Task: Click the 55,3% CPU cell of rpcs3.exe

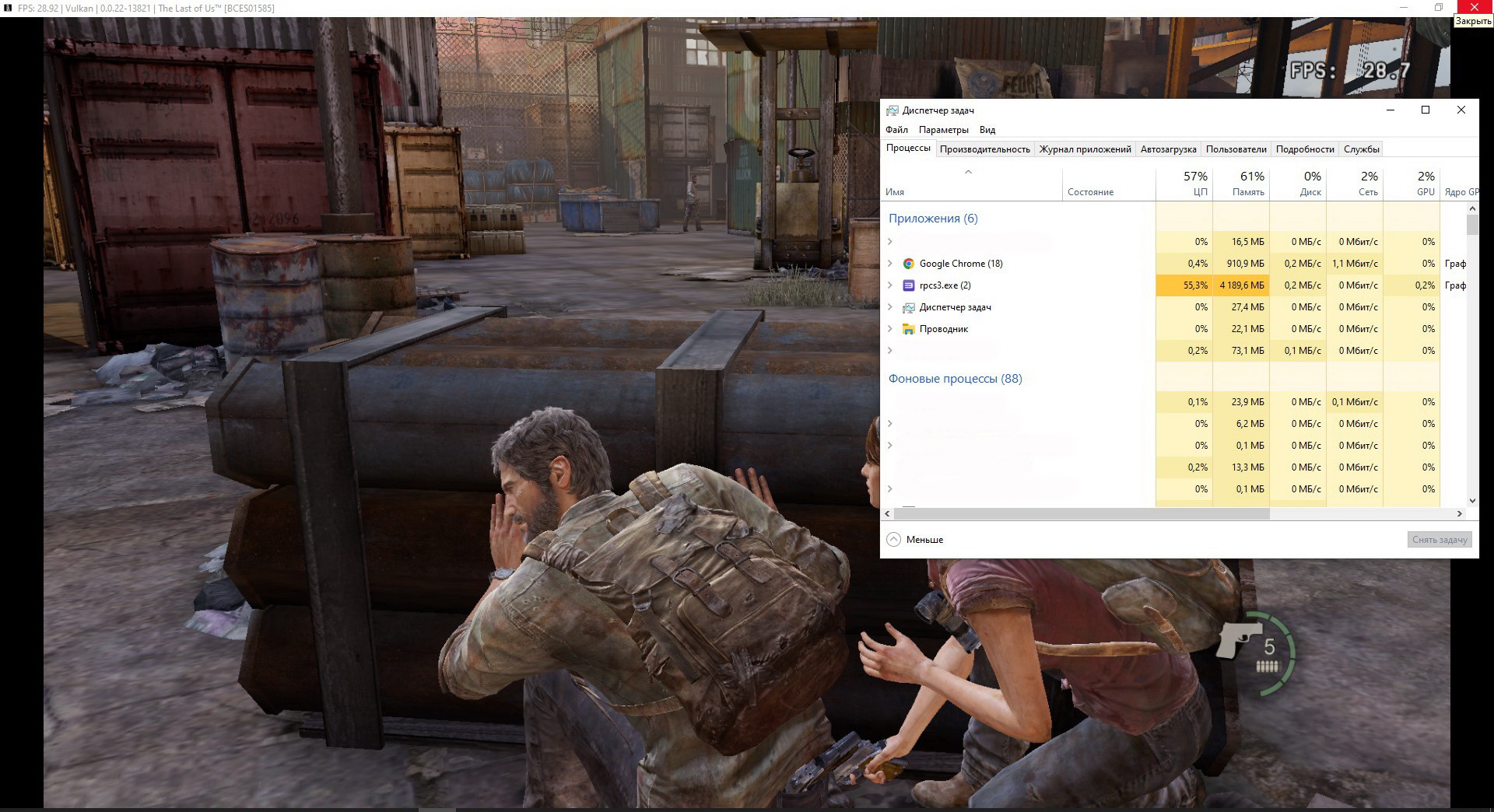Action: [1184, 285]
